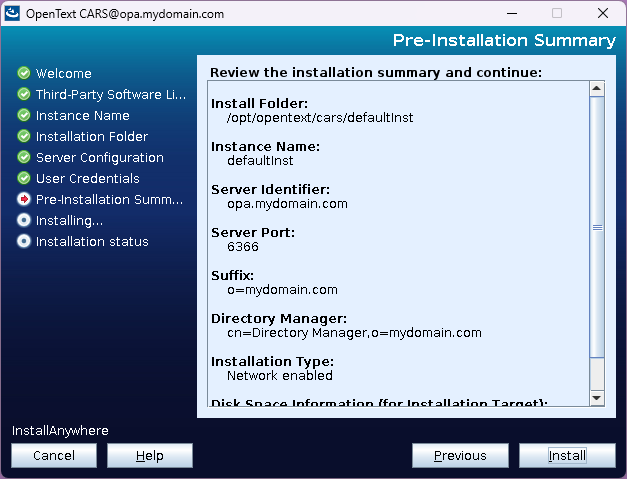
Task: Click the red arrow icon beside Pre-Installation Summ...
Action: tap(24, 199)
